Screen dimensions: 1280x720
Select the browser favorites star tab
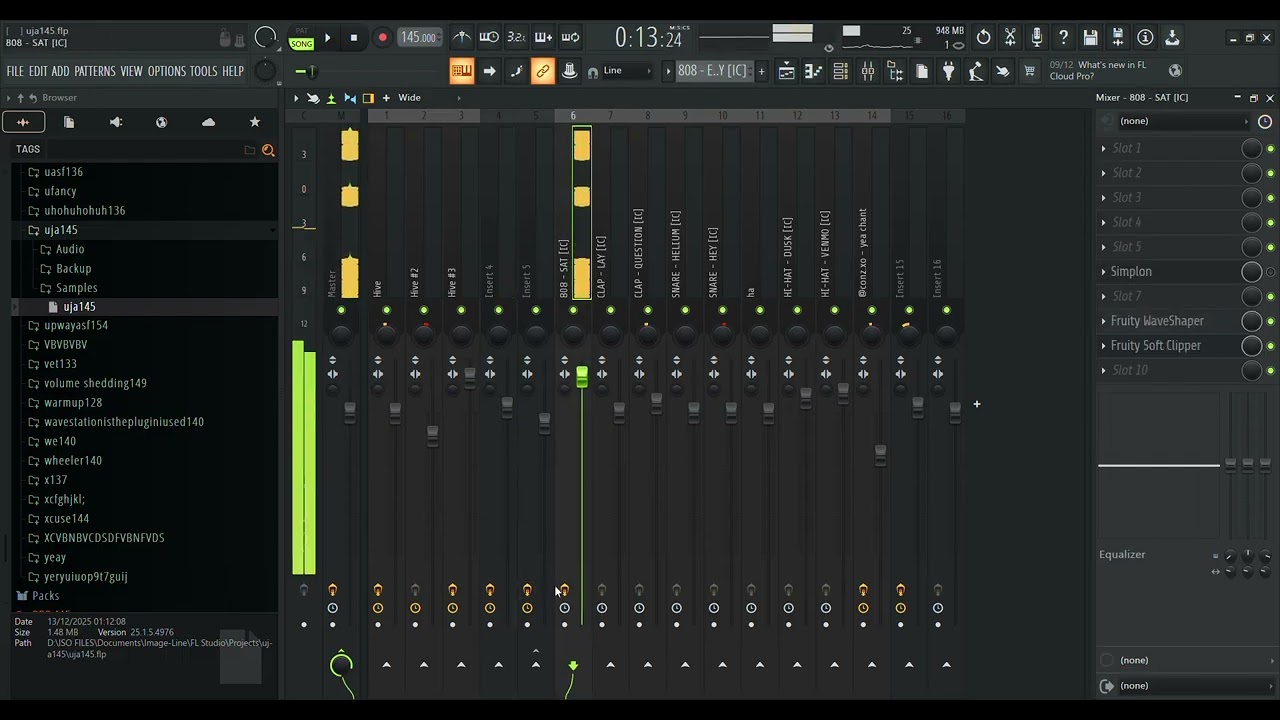coord(254,122)
